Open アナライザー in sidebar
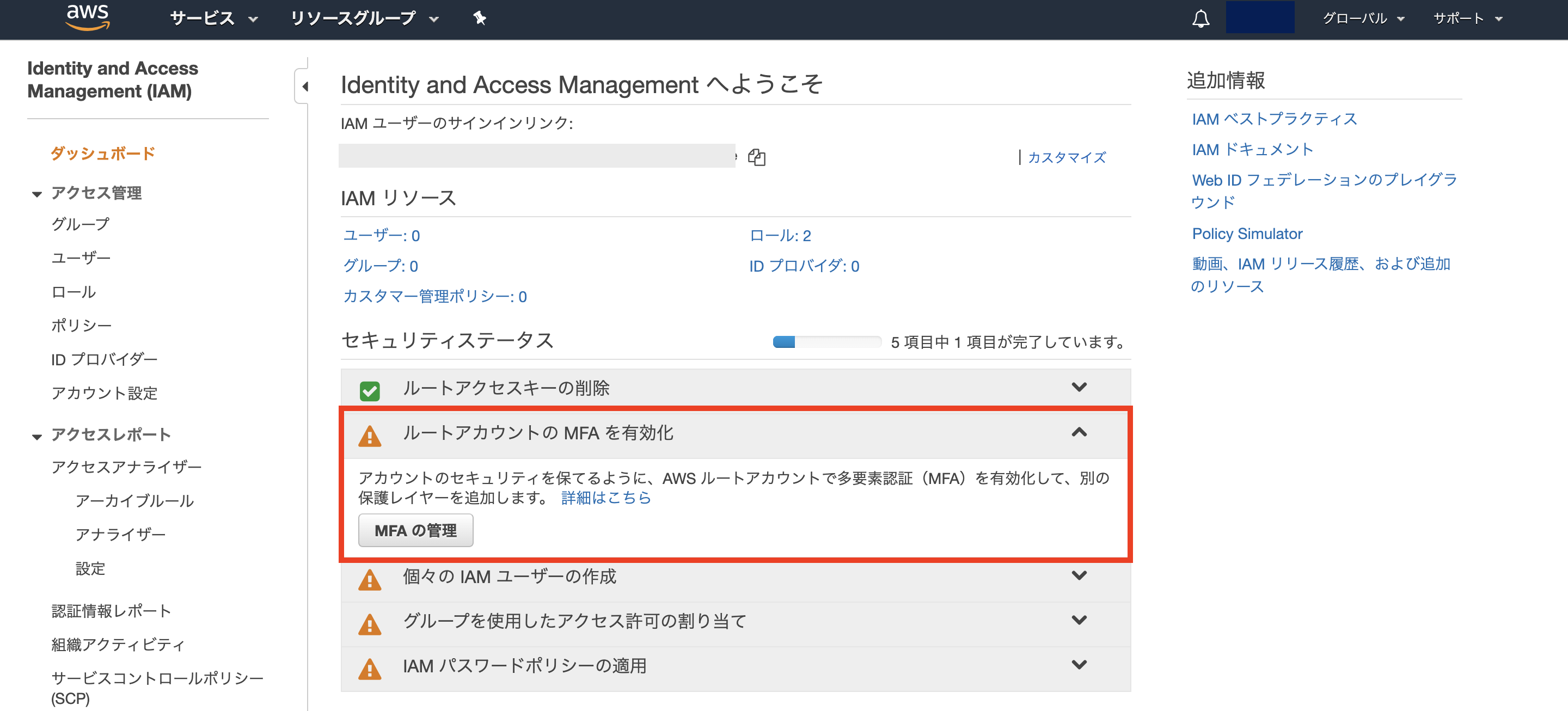This screenshot has width=1568, height=711. pos(120,534)
